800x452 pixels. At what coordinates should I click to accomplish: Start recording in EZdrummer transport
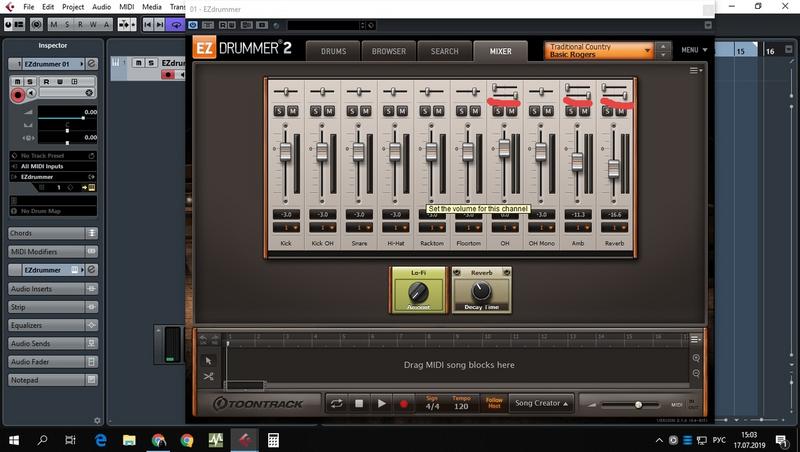(404, 404)
